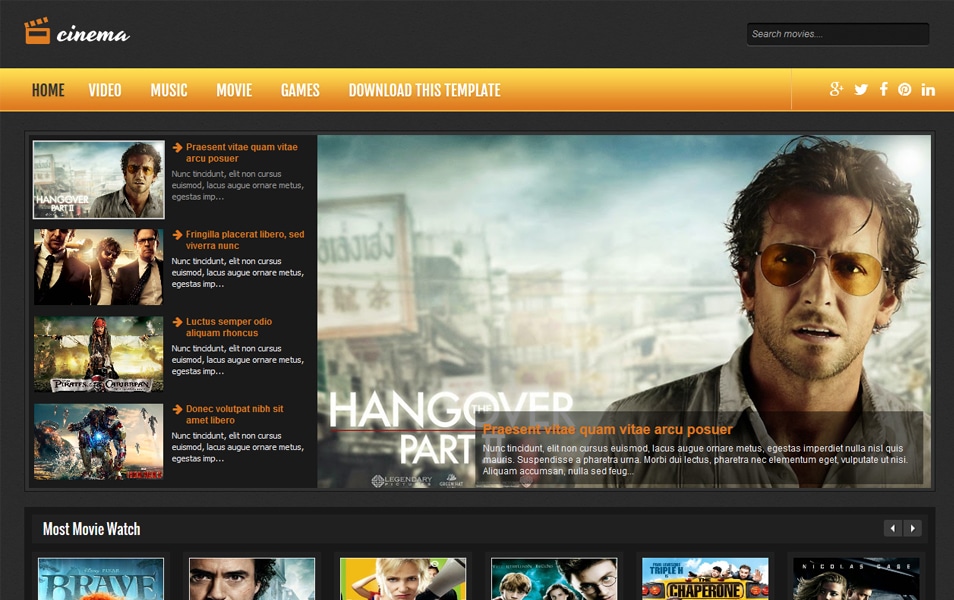The height and width of the screenshot is (600, 954).
Task: Open Praesent vitae quam vitae arcu posuer link in list
Action: click(x=242, y=153)
